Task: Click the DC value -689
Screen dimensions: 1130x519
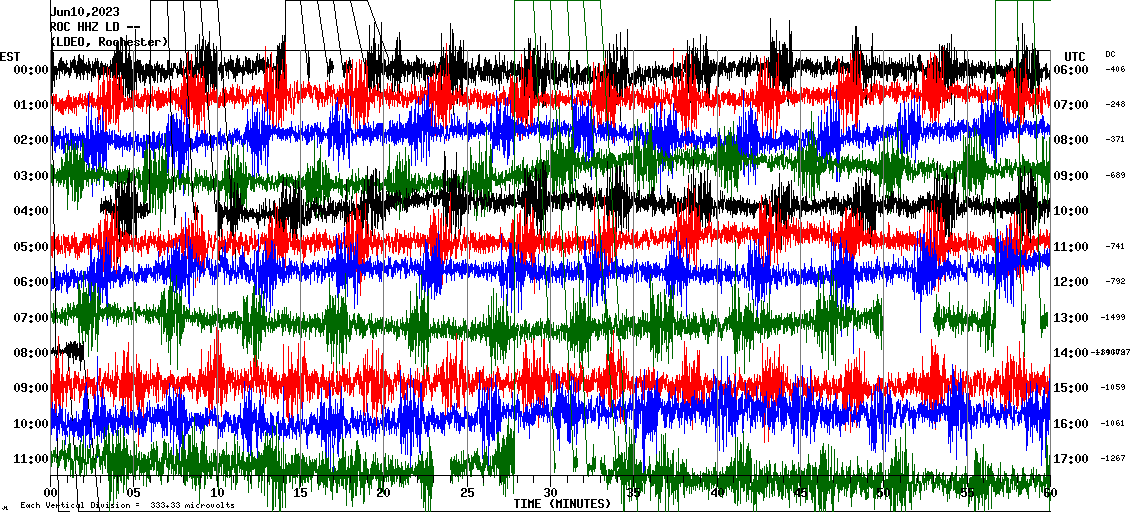Action: coord(1115,176)
